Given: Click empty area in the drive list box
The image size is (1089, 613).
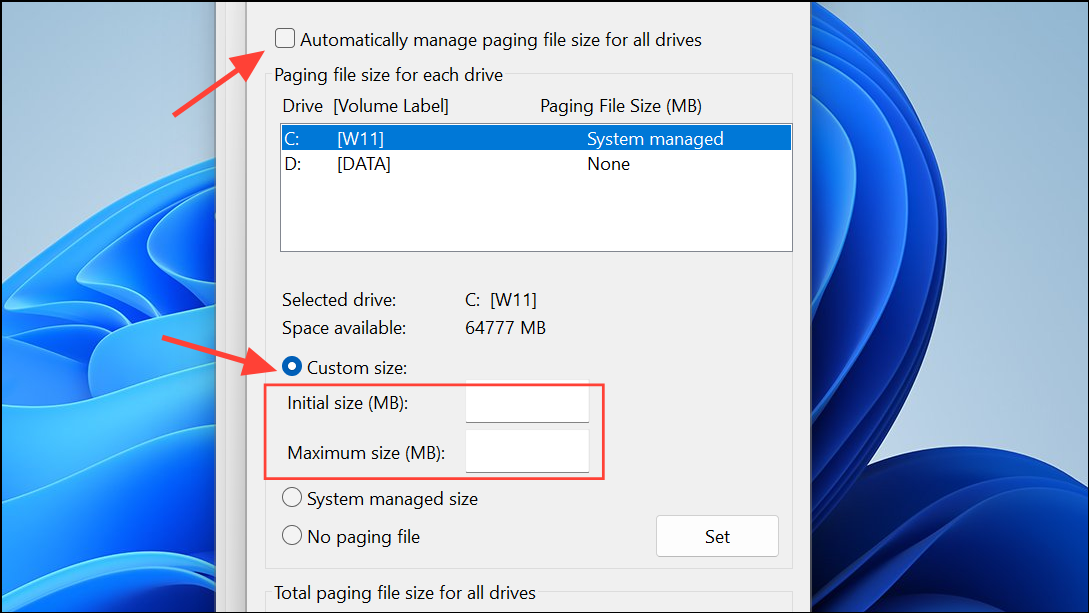Looking at the screenshot, I should pyautogui.click(x=535, y=215).
